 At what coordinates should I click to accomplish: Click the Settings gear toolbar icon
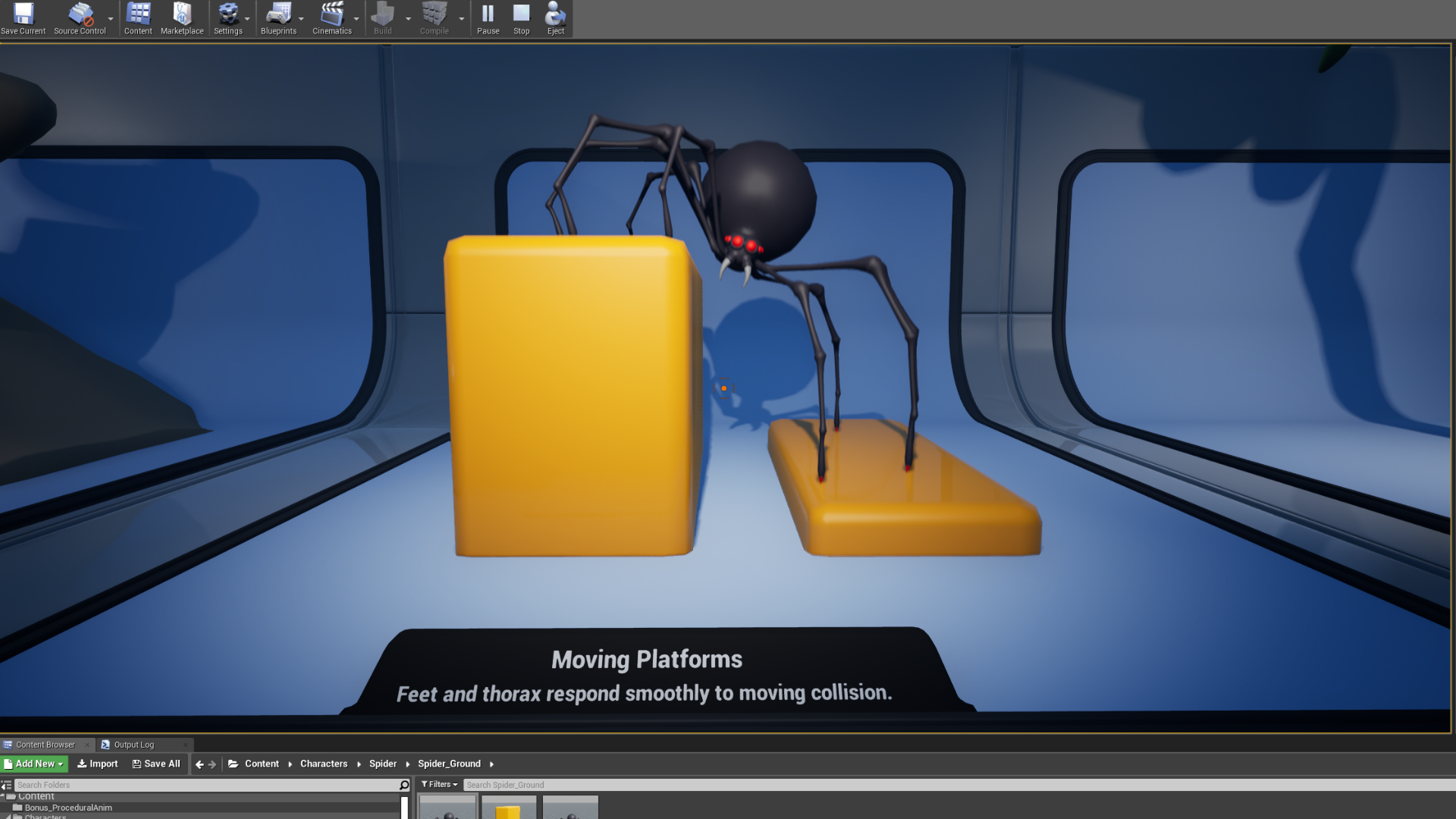click(227, 18)
